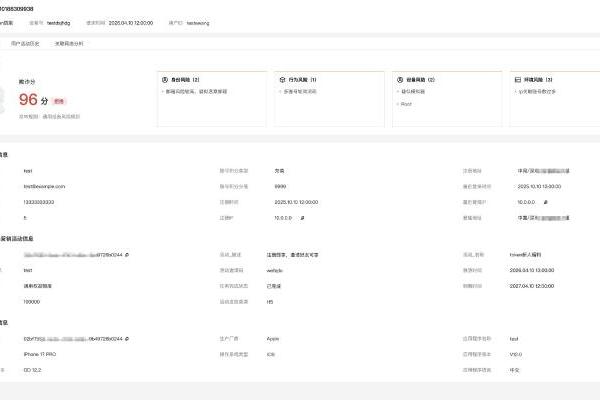Image resolution: width=600 pixels, height=400 pixels.
Task: Click the 行为风险 card cube icon
Action: click(x=282, y=80)
